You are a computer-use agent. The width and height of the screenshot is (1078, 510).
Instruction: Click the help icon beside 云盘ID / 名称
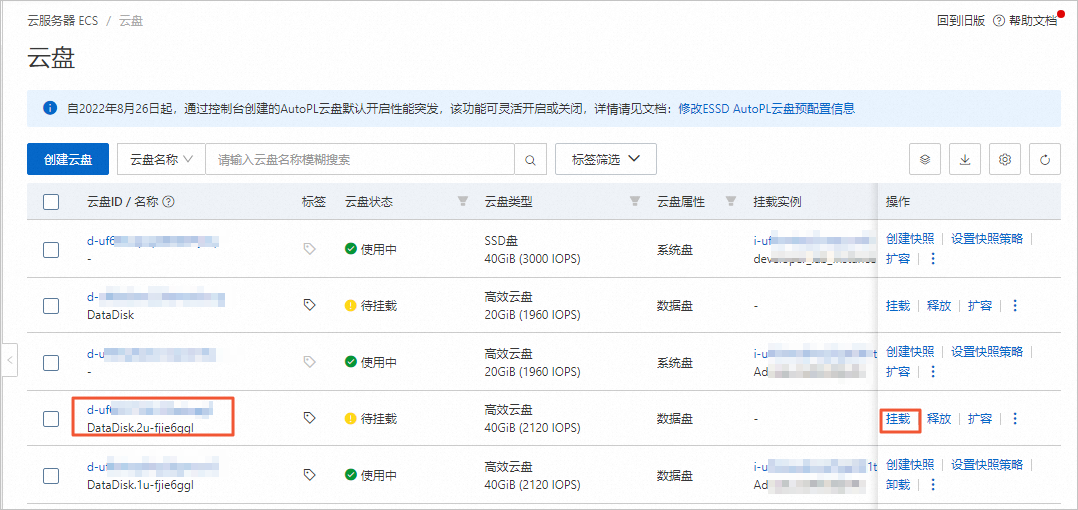point(169,202)
